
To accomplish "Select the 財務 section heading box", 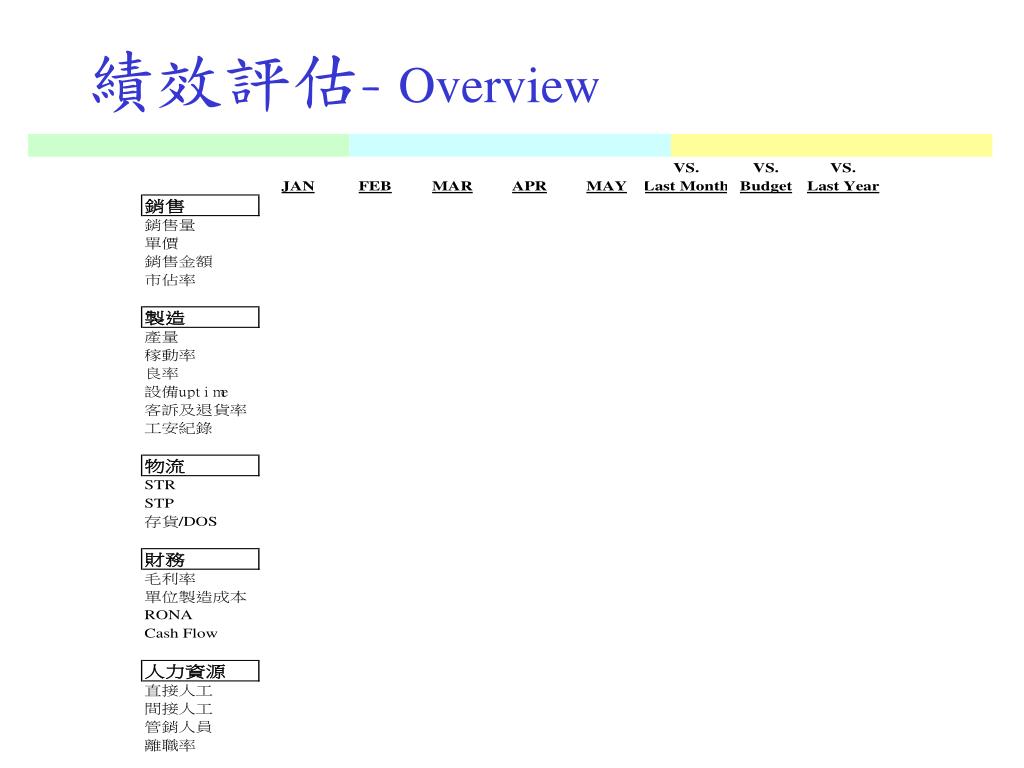I will click(200, 559).
